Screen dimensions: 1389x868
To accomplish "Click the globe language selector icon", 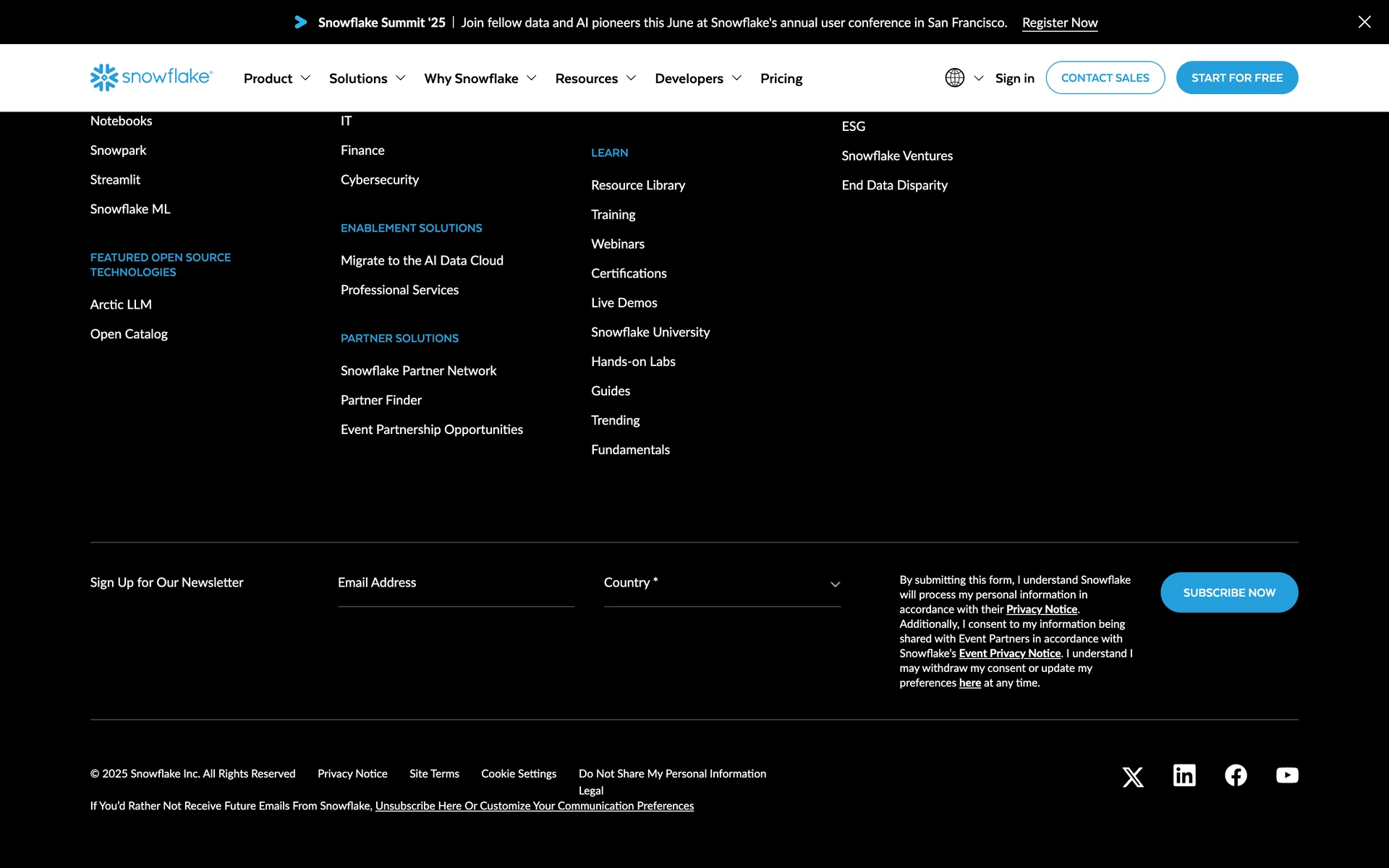I will pyautogui.click(x=955, y=77).
